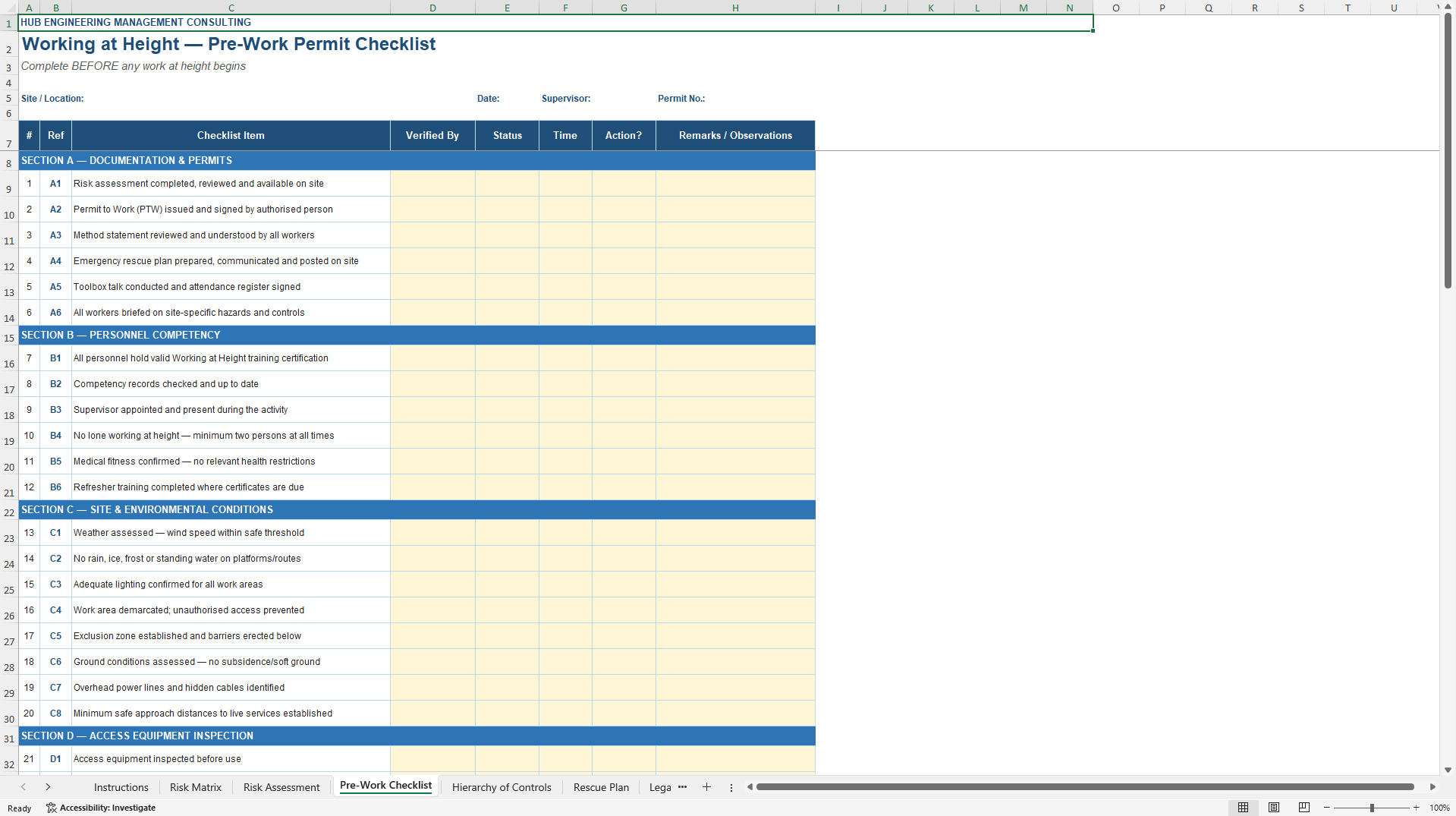Click the 'Status' column header
The height and width of the screenshot is (816, 1456).
[508, 136]
